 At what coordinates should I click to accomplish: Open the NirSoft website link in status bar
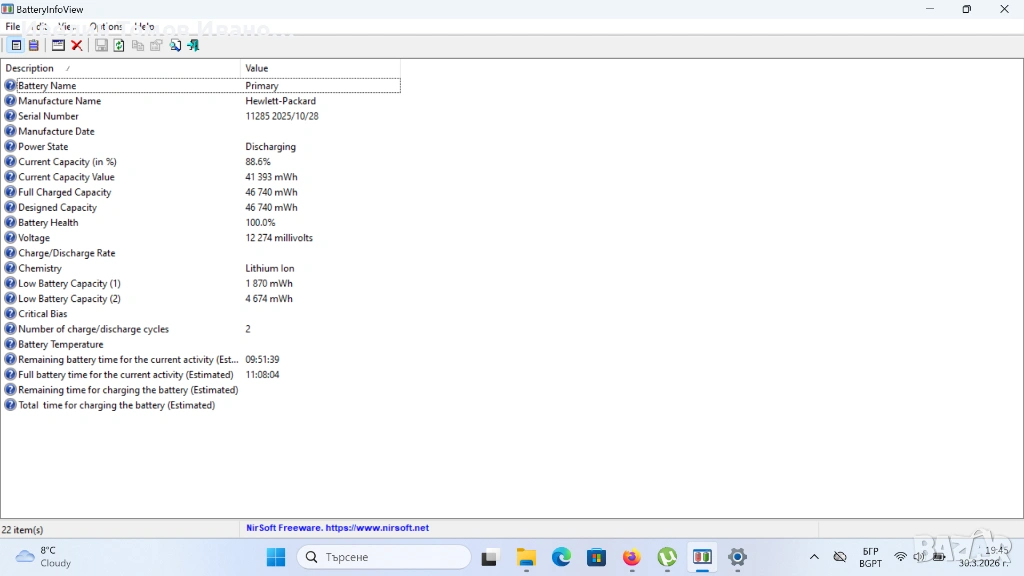(338, 528)
